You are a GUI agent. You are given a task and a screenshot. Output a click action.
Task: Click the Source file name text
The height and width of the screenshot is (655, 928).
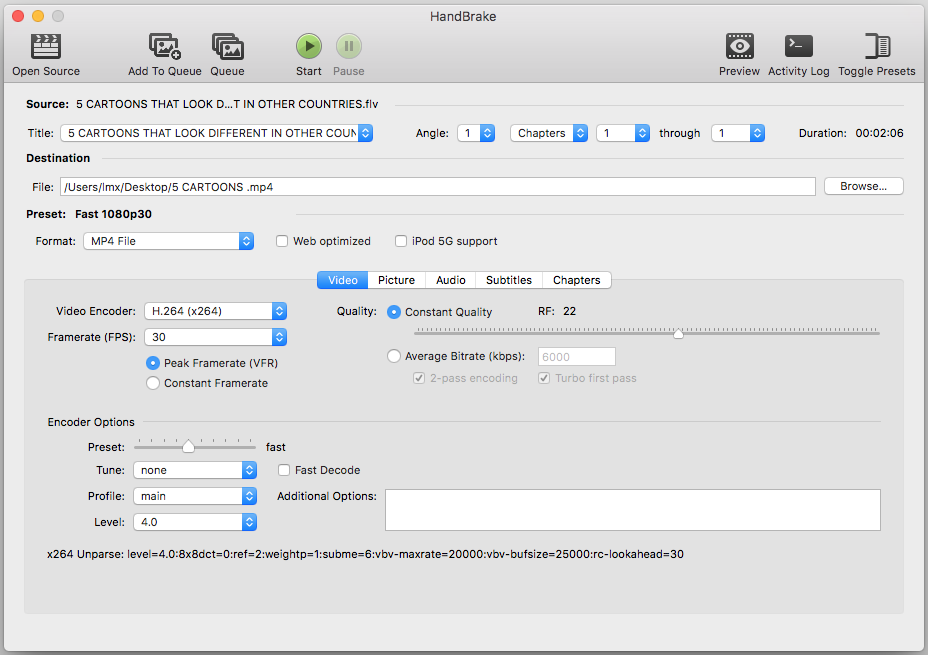point(227,104)
